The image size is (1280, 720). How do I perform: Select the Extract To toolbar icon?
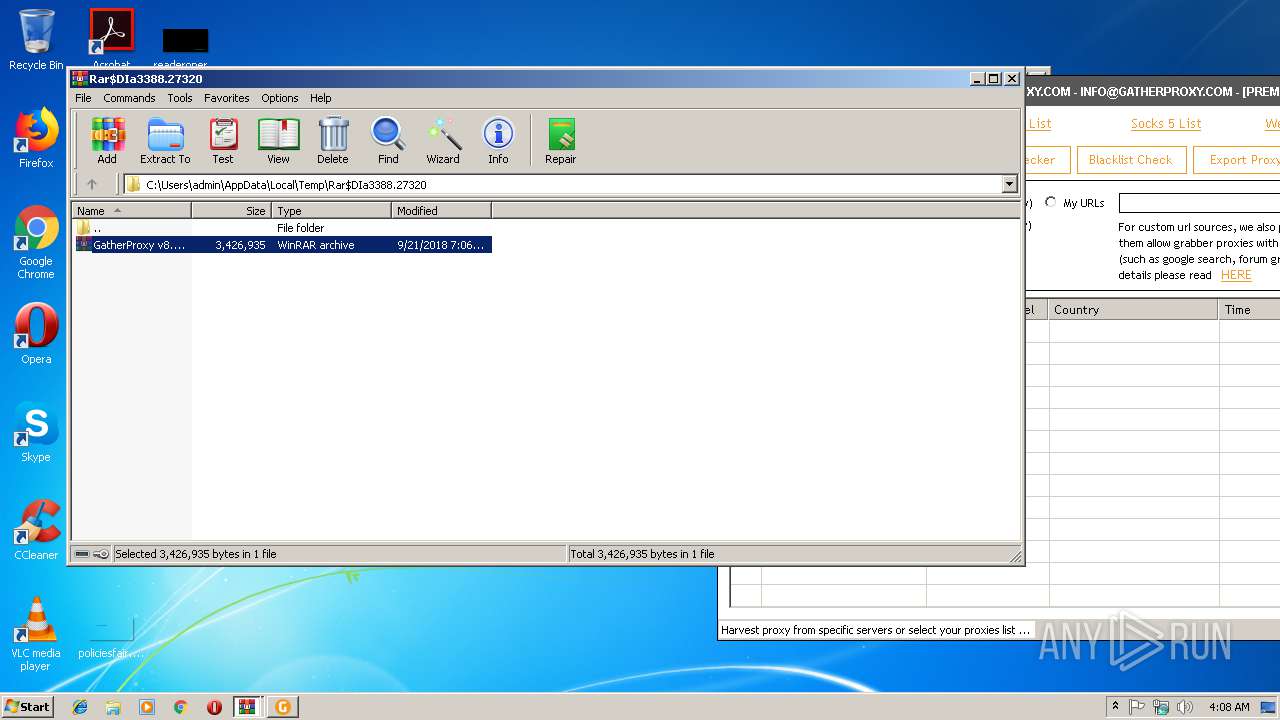click(165, 140)
